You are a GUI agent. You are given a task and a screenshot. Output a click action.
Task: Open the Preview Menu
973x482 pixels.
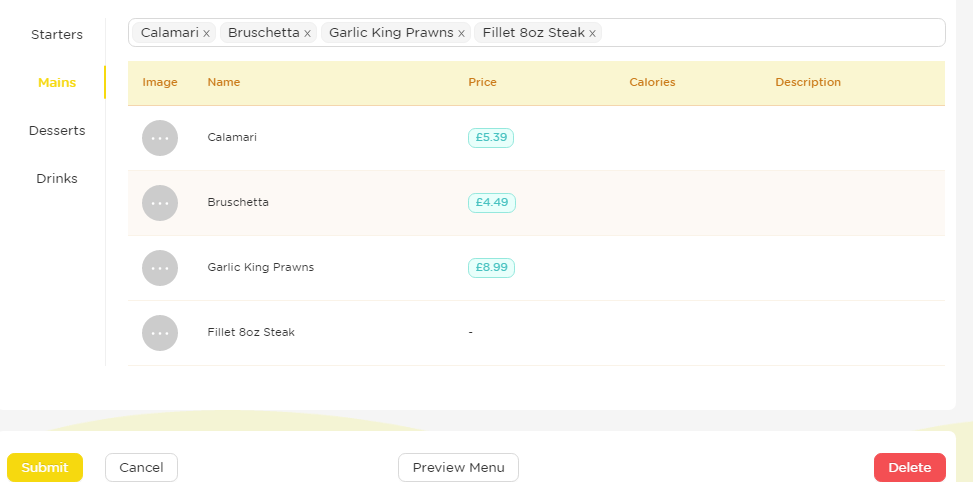[459, 468]
